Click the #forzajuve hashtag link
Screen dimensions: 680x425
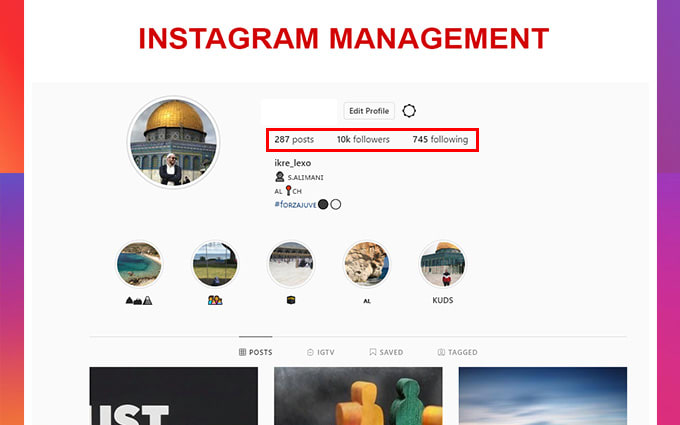295,205
